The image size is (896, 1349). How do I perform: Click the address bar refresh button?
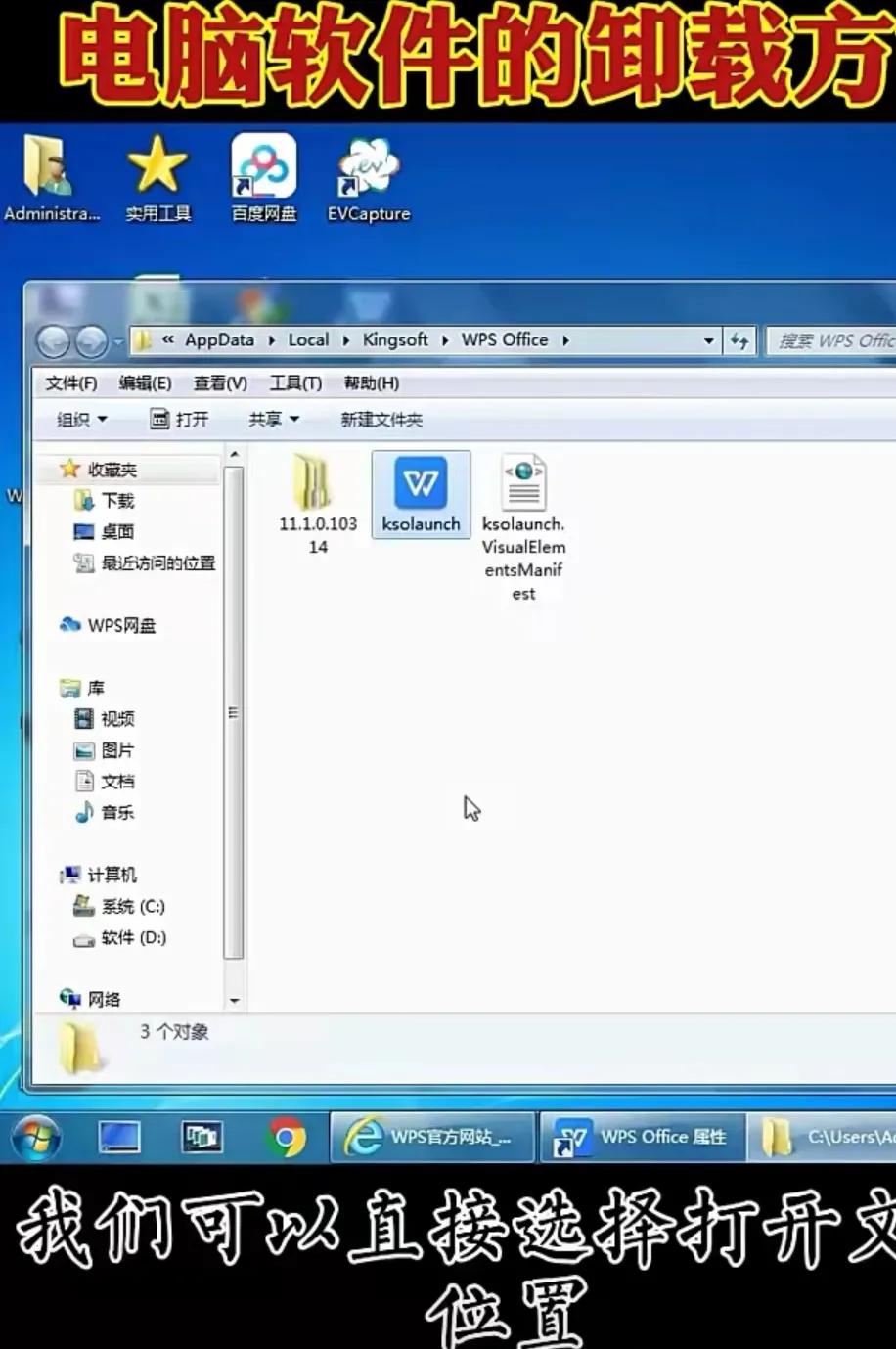pos(739,341)
